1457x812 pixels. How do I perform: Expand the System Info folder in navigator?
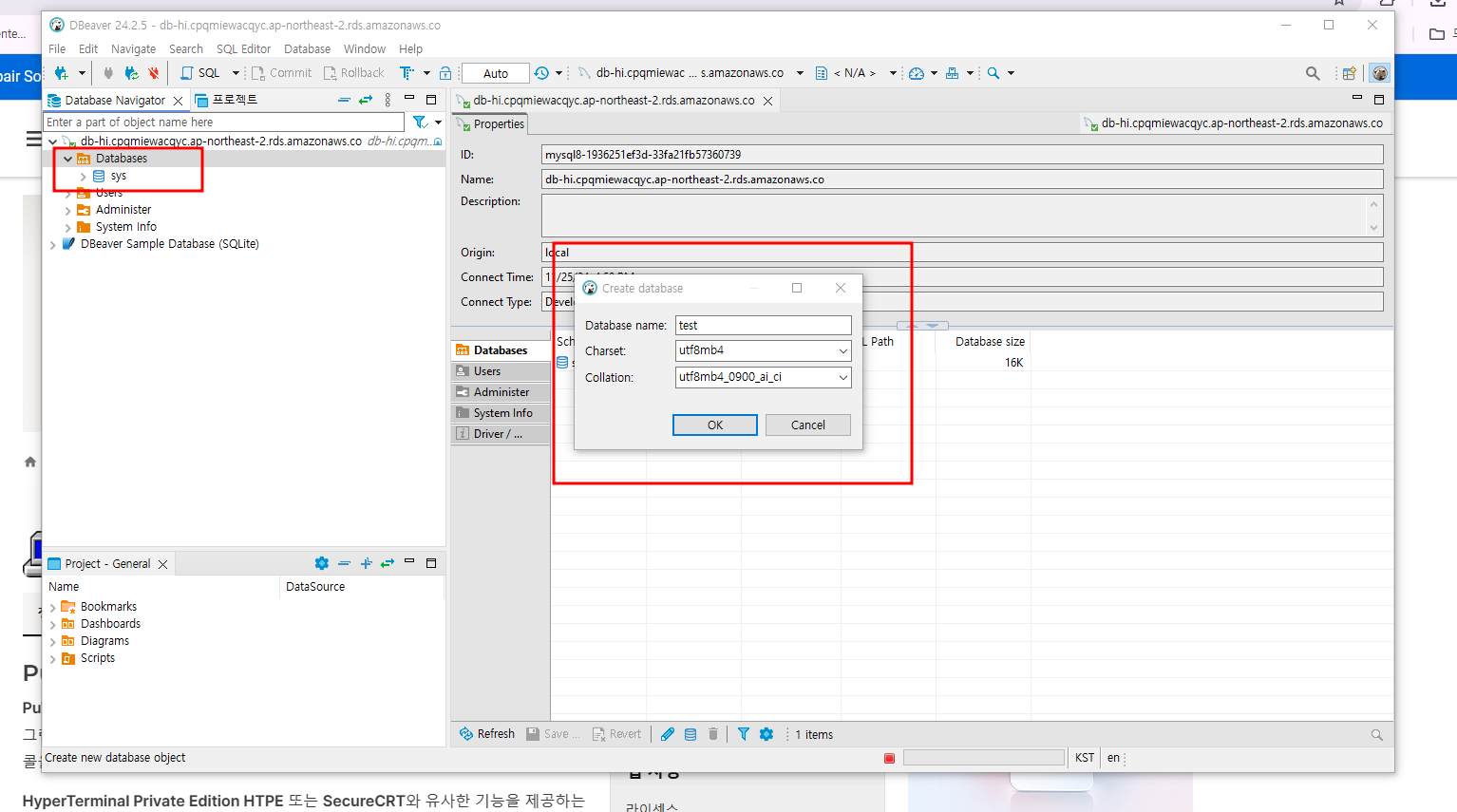click(x=68, y=227)
